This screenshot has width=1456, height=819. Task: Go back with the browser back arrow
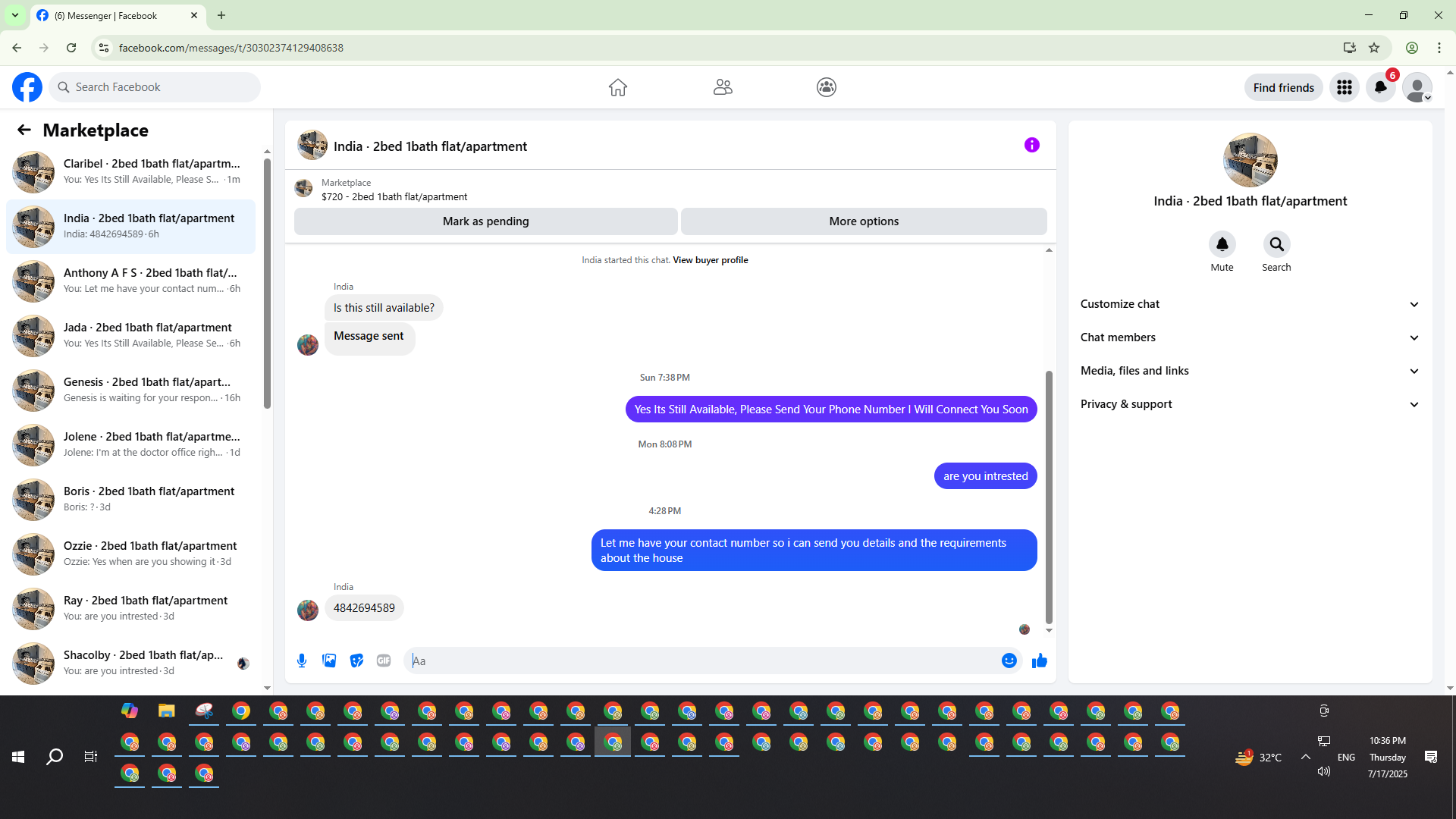point(17,48)
